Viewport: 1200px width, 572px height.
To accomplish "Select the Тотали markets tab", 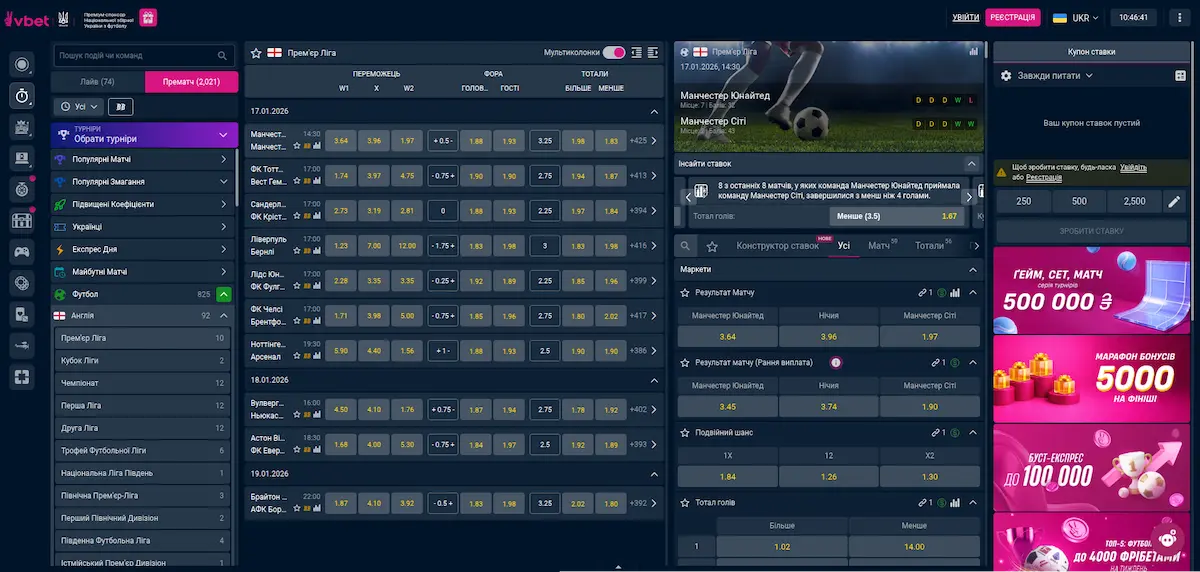I will 929,245.
